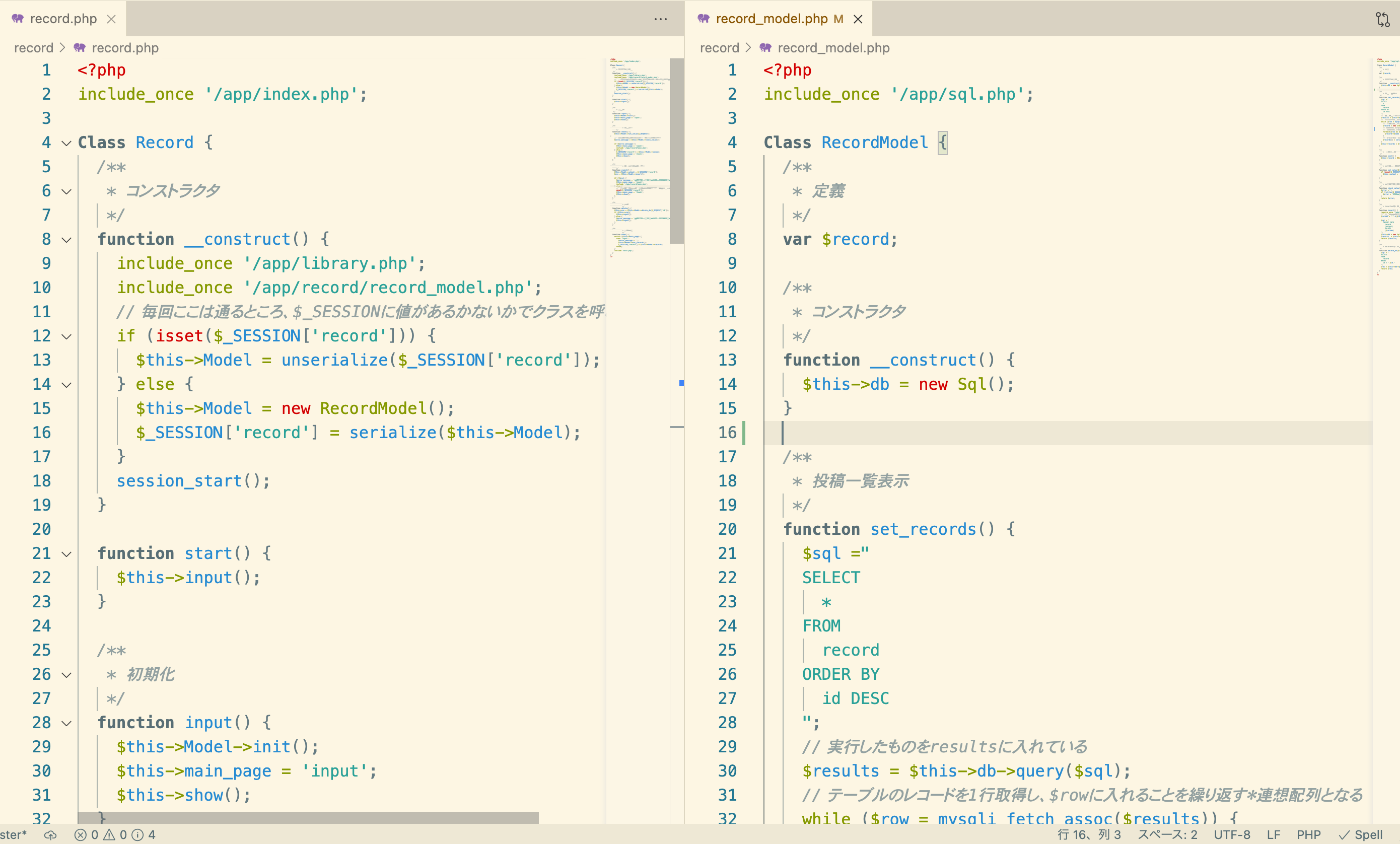Collapse the __construct function fold on line 8
Image resolution: width=1400 pixels, height=844 pixels.
tap(66, 239)
